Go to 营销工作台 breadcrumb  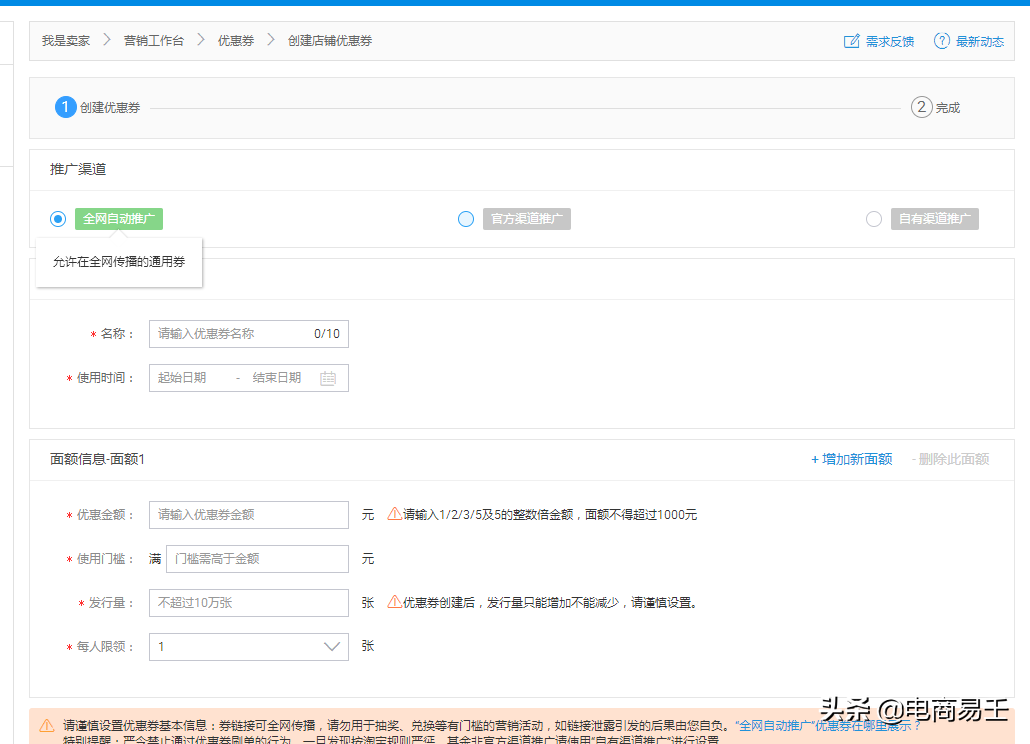coord(154,41)
